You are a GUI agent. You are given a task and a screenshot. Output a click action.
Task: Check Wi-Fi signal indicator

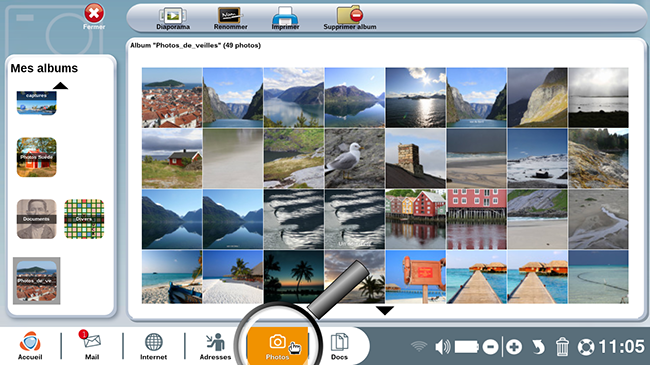tap(419, 346)
